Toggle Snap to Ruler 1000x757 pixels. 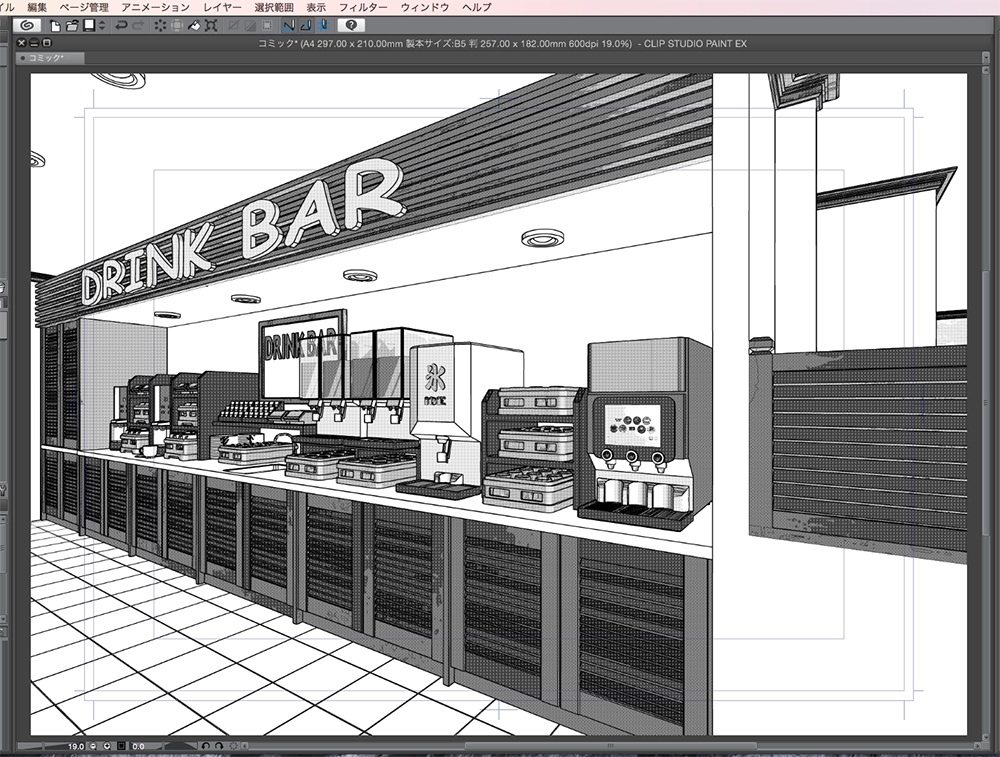pos(289,25)
